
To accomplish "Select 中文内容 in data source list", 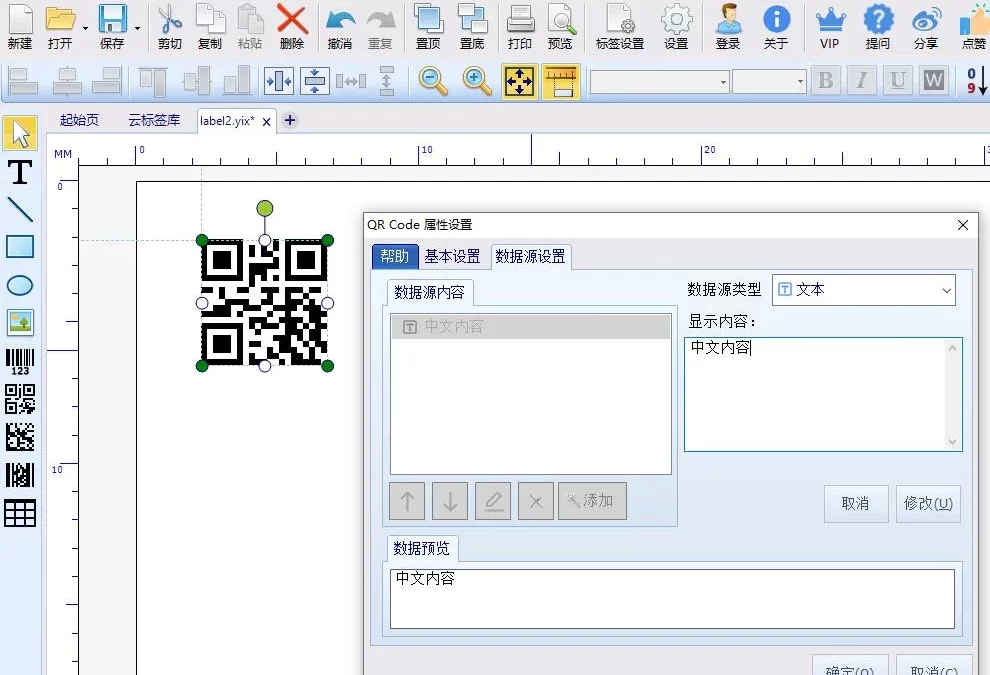I will 530,326.
